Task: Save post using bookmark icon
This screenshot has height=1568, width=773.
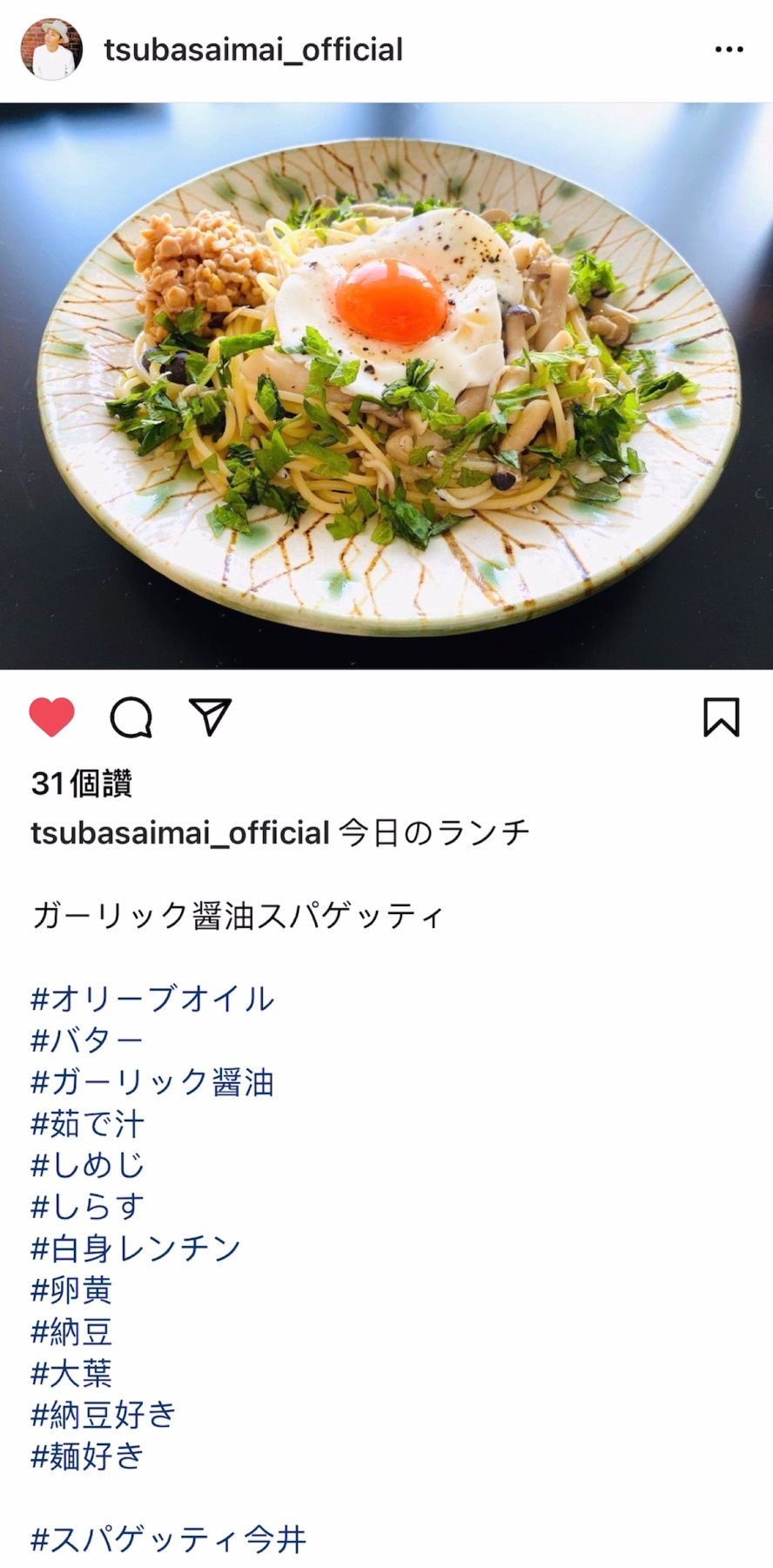Action: click(721, 717)
